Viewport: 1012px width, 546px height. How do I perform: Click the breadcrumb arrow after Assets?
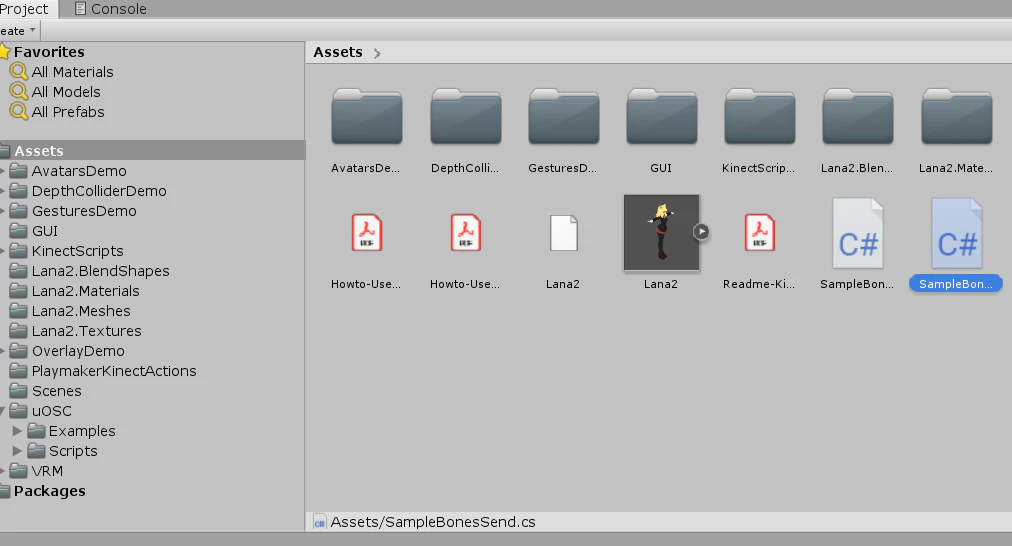coord(377,53)
